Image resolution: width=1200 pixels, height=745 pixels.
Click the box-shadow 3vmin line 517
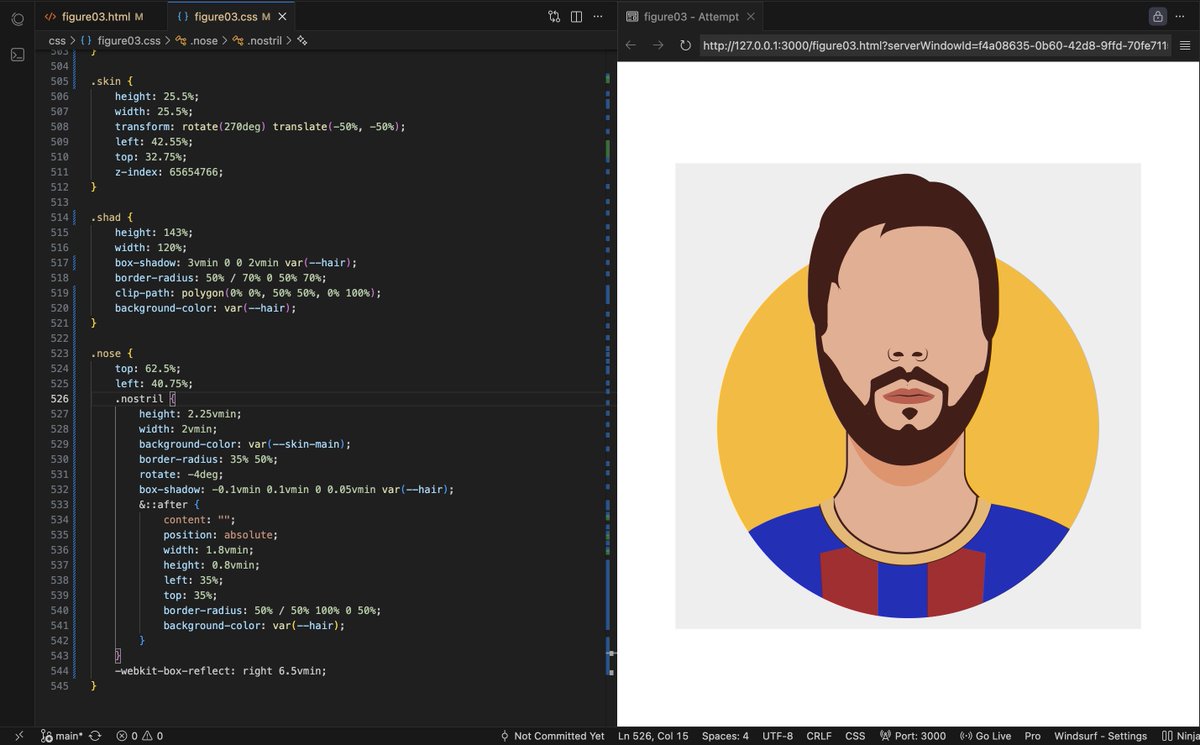236,263
